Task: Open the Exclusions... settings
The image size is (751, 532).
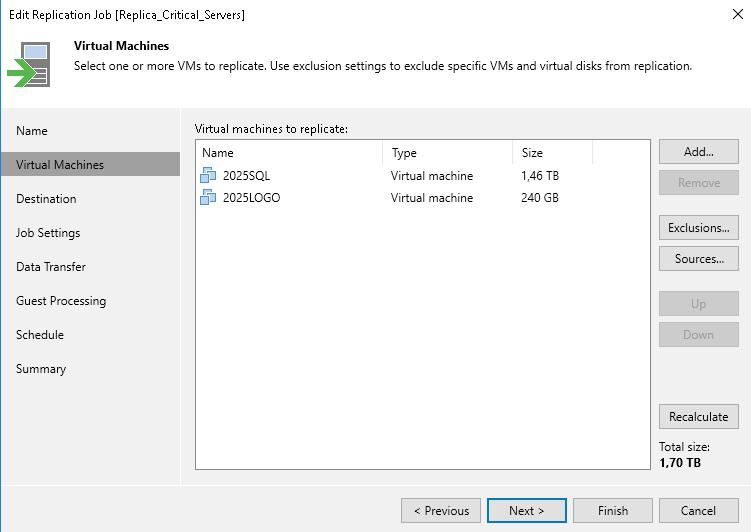Action: 698,228
